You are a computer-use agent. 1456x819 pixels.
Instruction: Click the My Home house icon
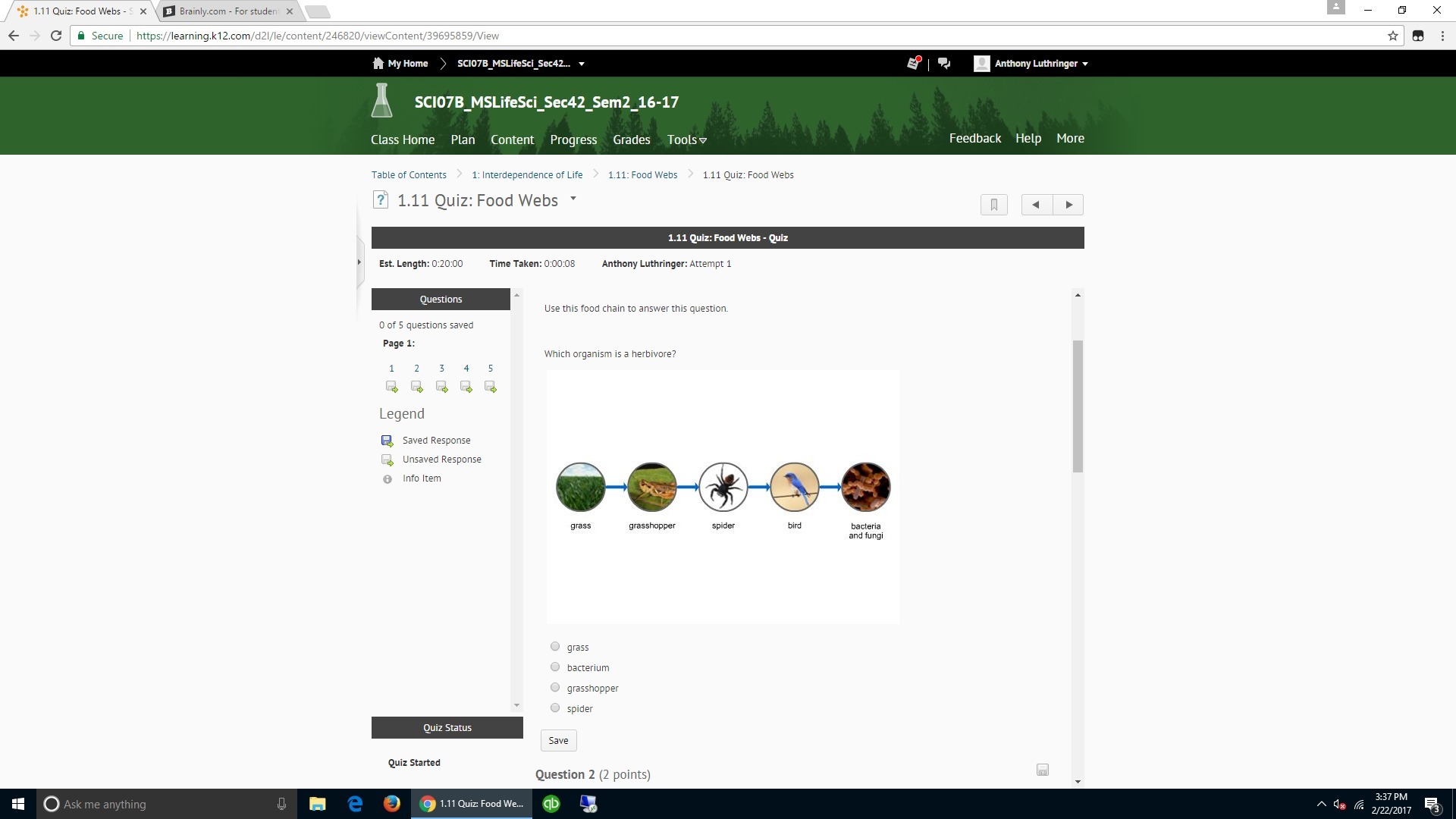378,64
